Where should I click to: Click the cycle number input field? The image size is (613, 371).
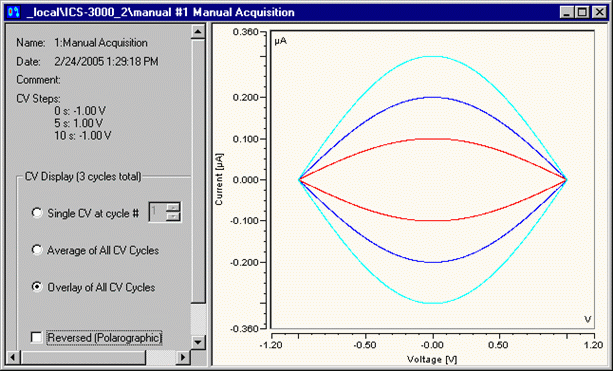[x=157, y=212]
